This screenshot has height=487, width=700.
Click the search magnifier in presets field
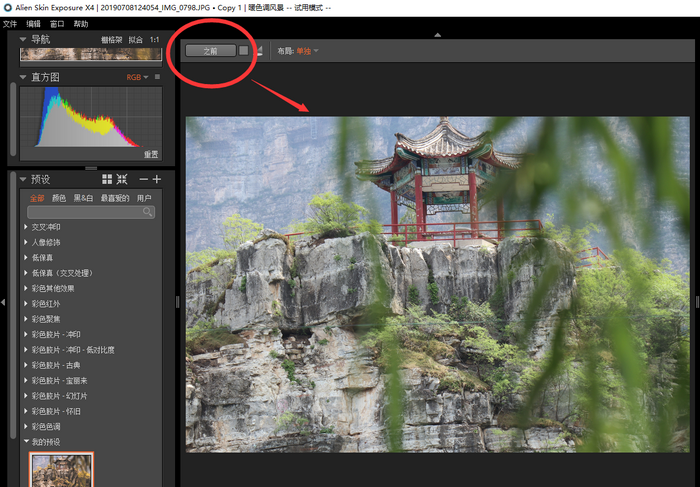point(148,212)
